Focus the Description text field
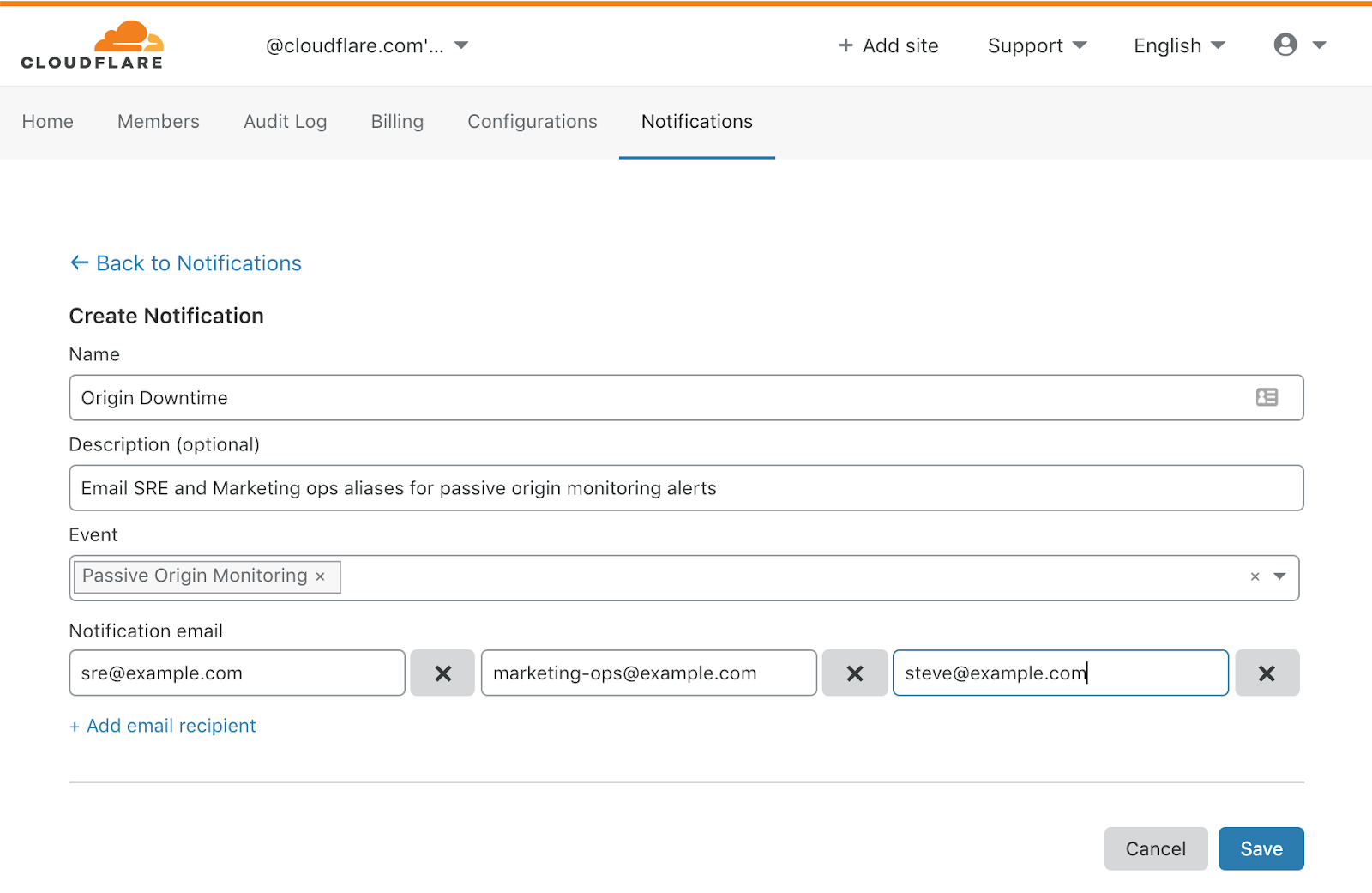The height and width of the screenshot is (893, 1372). tap(686, 488)
